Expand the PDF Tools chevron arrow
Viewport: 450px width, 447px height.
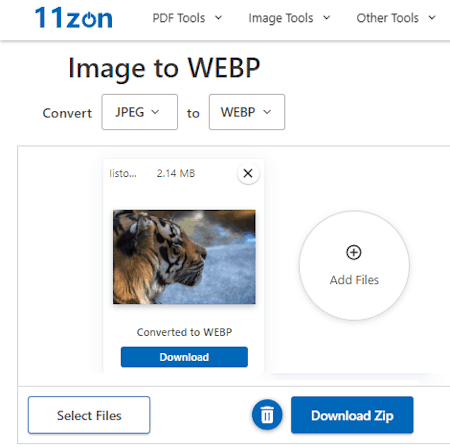pos(218,18)
